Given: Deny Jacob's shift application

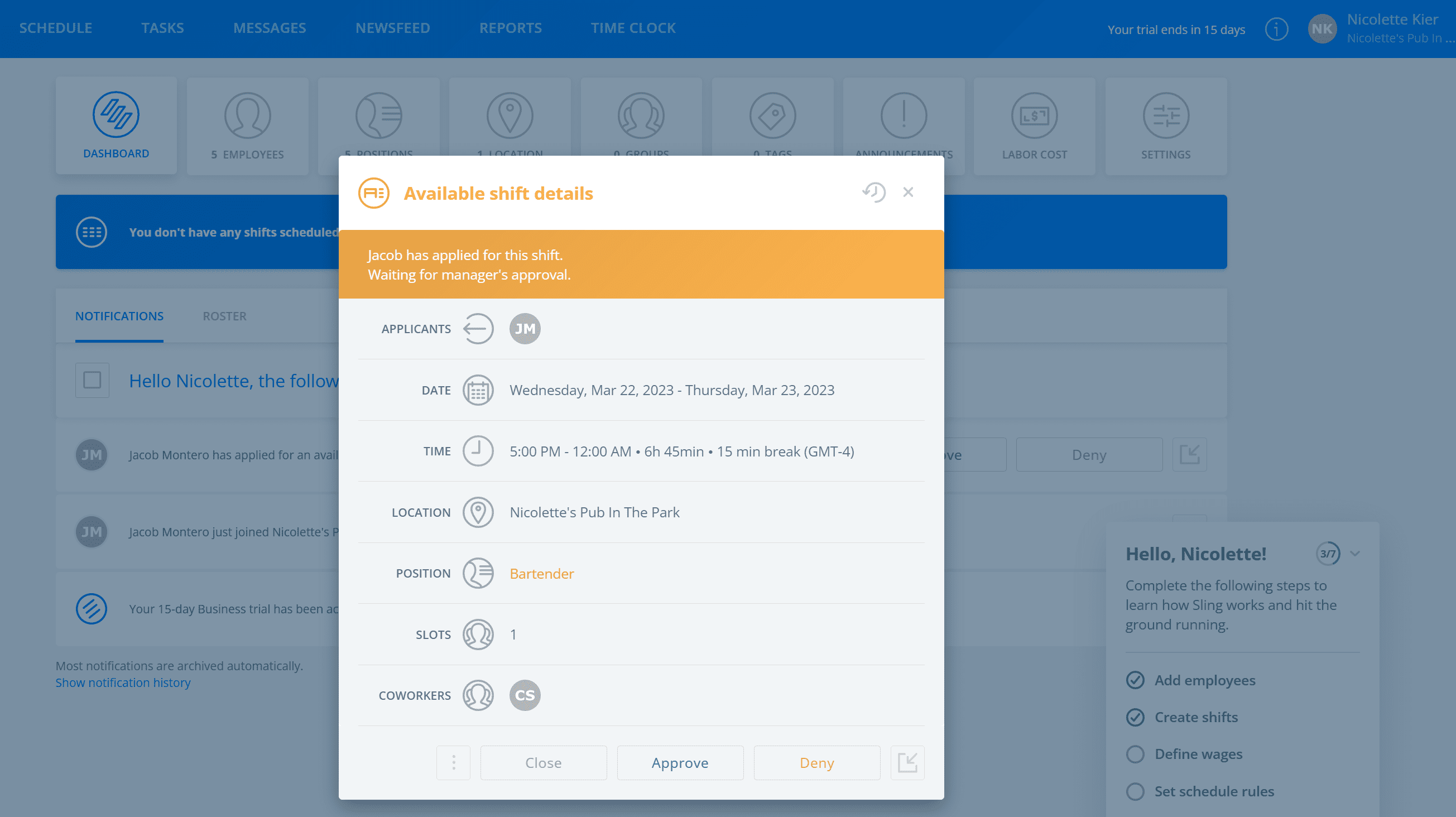Looking at the screenshot, I should pyautogui.click(x=816, y=762).
